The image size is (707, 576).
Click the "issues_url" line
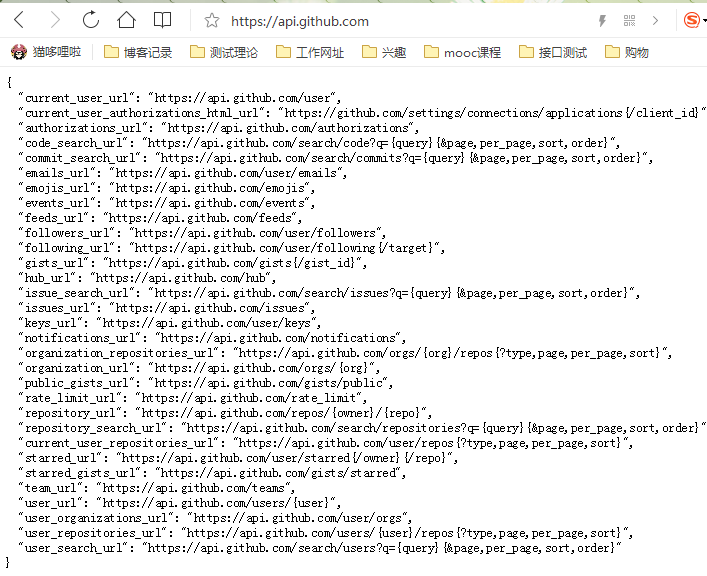[x=166, y=308]
